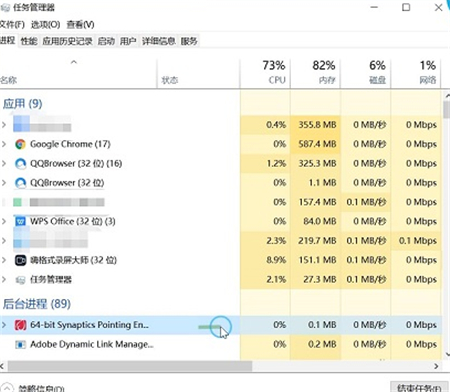
Task: Sort by the CPU 73% column header
Action: coord(265,73)
